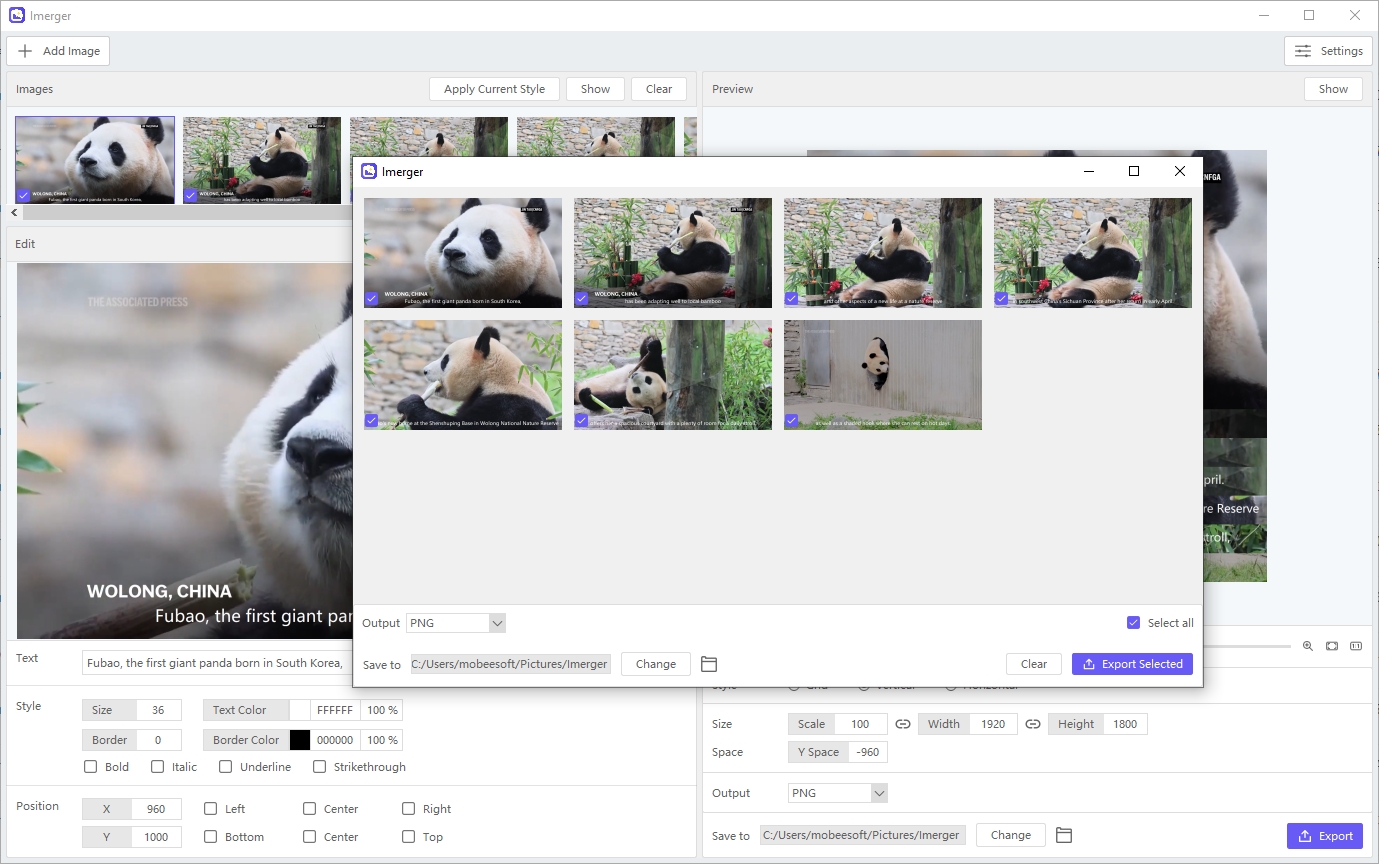Check the Center checkbox in the Y row
The height and width of the screenshot is (864, 1379).
(x=310, y=837)
